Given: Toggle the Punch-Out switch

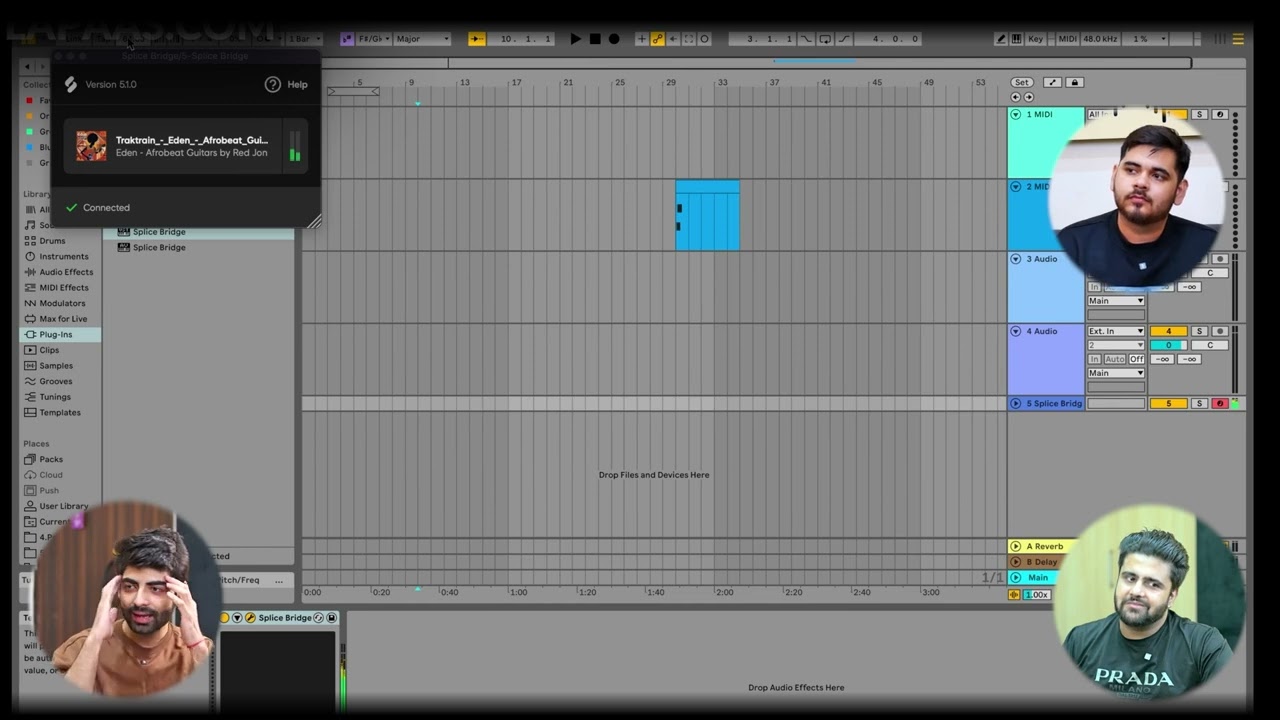Looking at the screenshot, I should pyautogui.click(x=843, y=39).
